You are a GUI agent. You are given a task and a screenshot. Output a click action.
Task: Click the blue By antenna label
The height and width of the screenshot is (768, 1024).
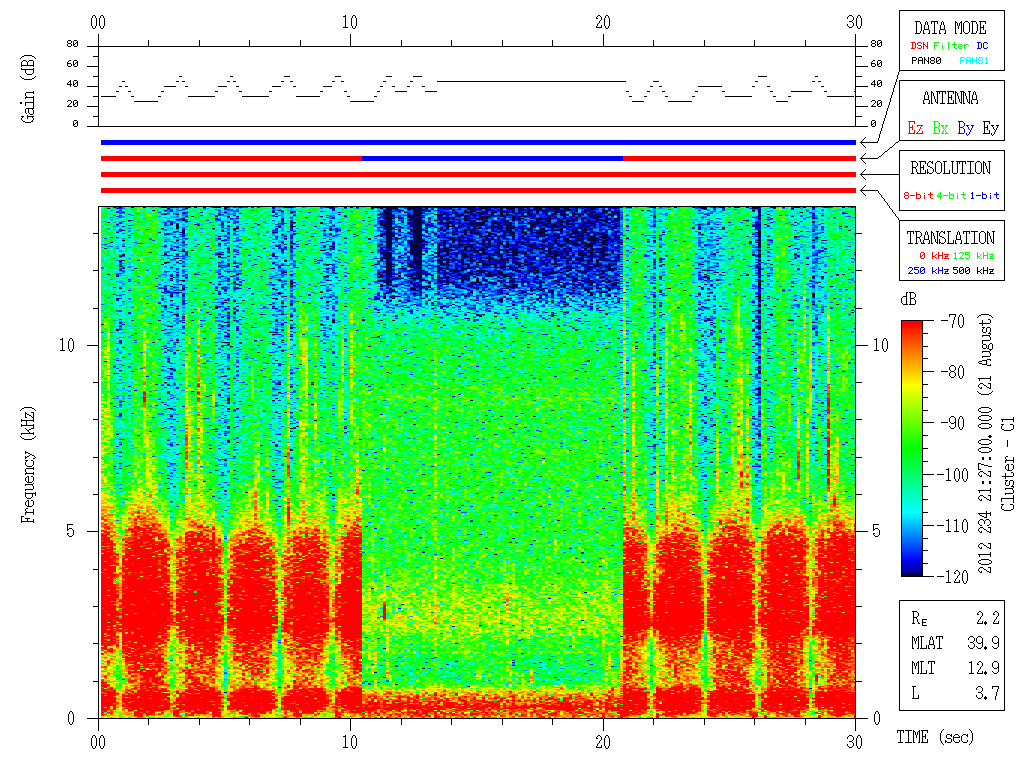click(x=965, y=128)
